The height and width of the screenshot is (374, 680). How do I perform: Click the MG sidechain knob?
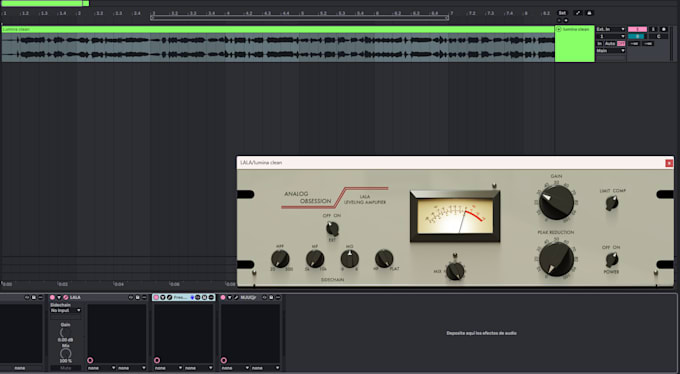pos(350,259)
